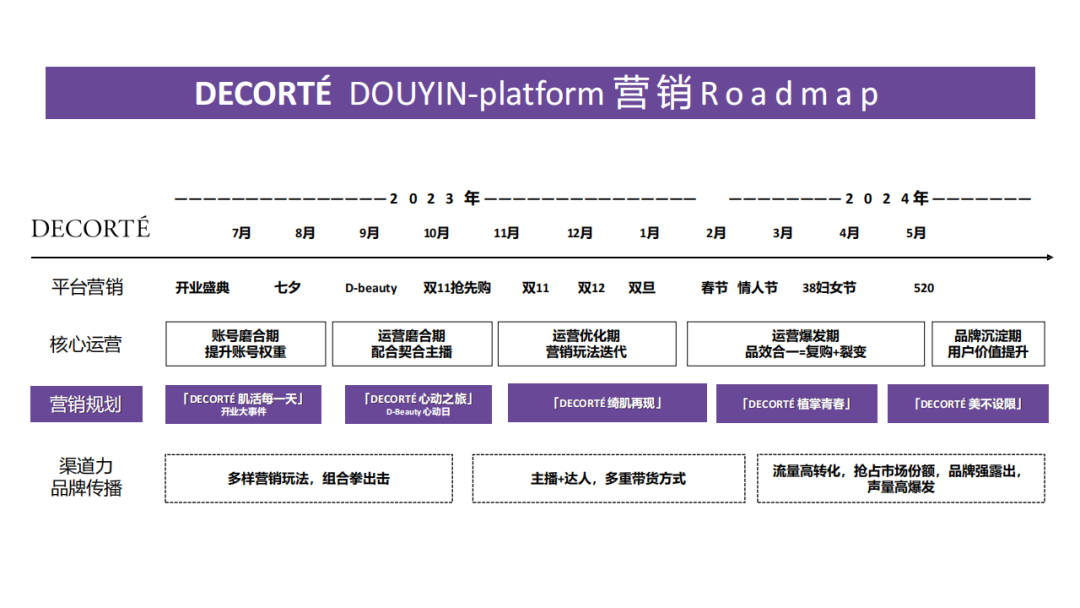Screen dimensions: 1080x608
Task: Select the 运营优化期 营销玩法迭代 box
Action: click(587, 344)
